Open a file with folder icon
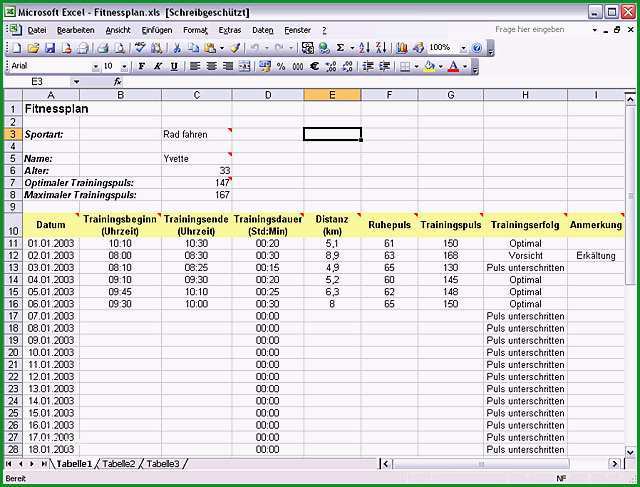 (33, 48)
